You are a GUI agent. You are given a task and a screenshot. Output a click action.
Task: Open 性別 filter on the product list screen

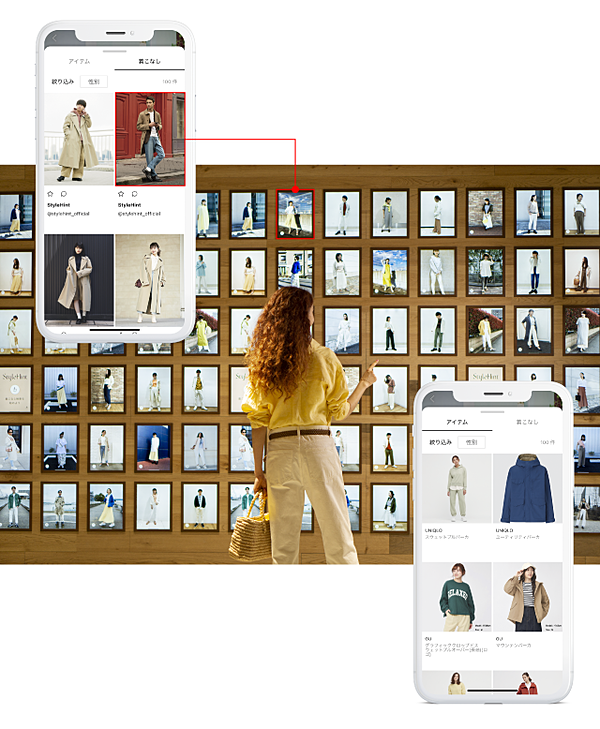tap(471, 441)
